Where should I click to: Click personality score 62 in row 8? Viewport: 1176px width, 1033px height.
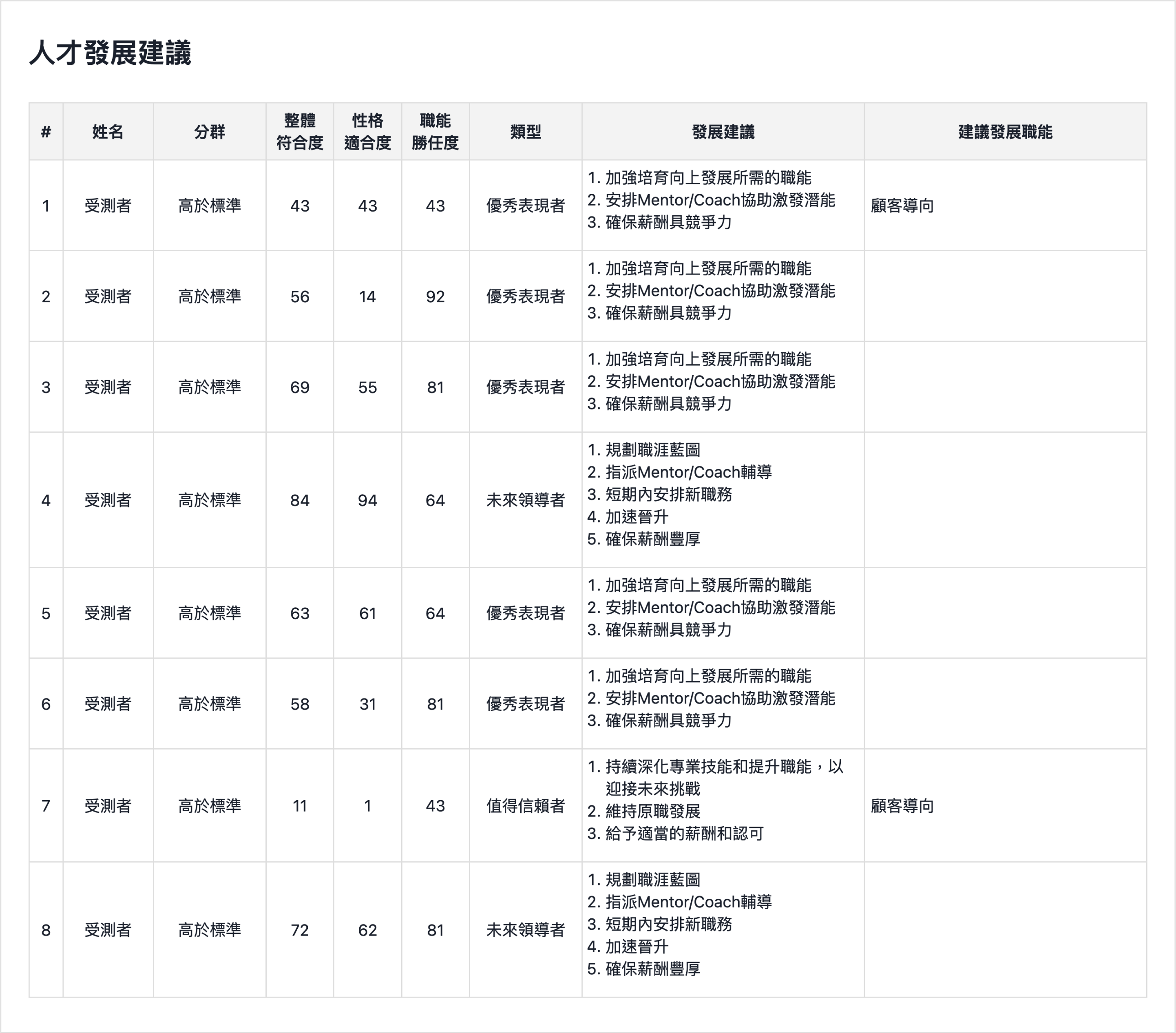(x=368, y=930)
